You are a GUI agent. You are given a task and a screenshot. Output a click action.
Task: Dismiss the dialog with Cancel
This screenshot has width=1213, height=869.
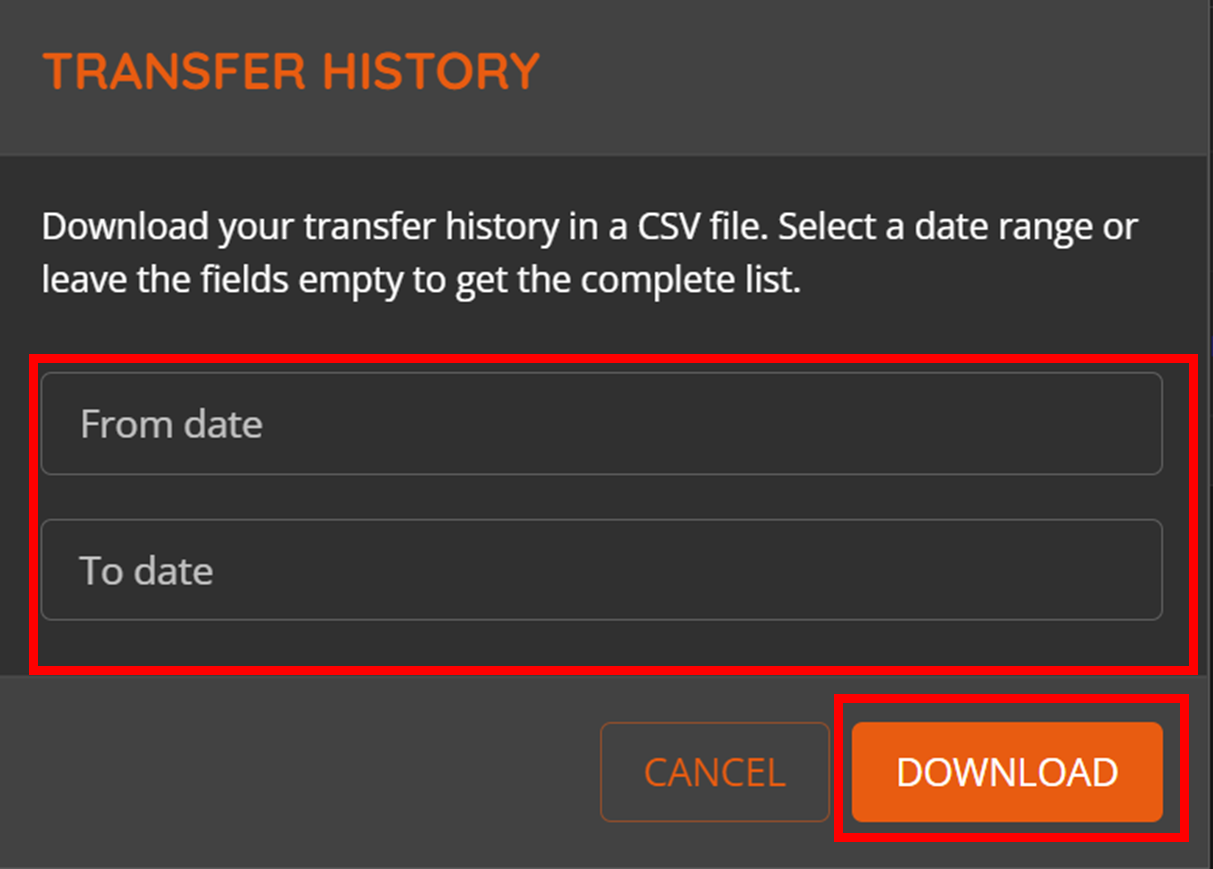point(715,772)
